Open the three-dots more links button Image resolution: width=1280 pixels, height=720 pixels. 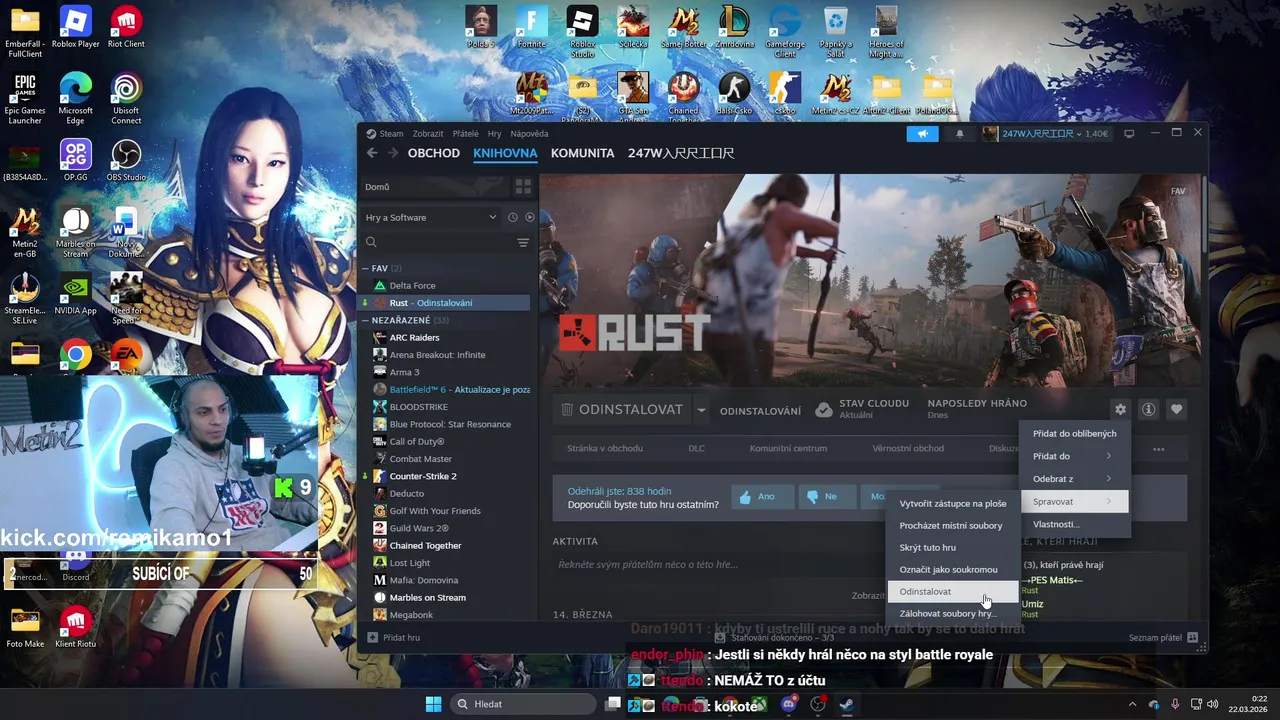1158,449
